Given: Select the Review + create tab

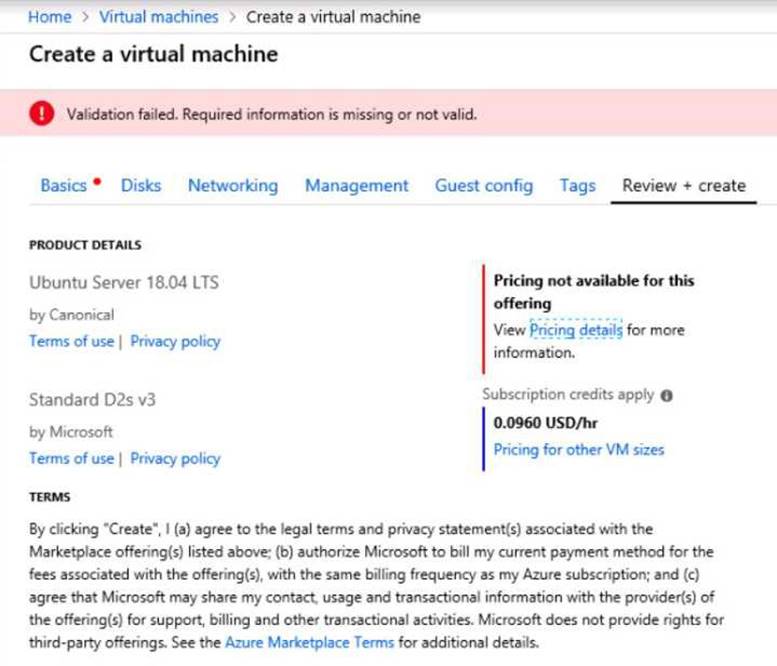Looking at the screenshot, I should point(684,185).
